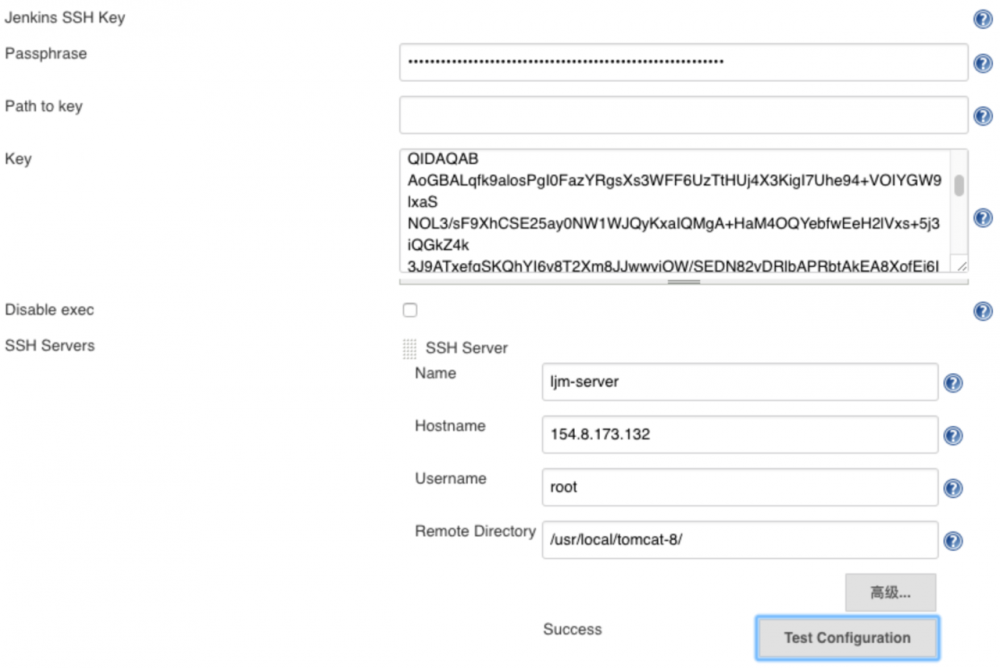Open help beside the Username field

[x=953, y=487]
